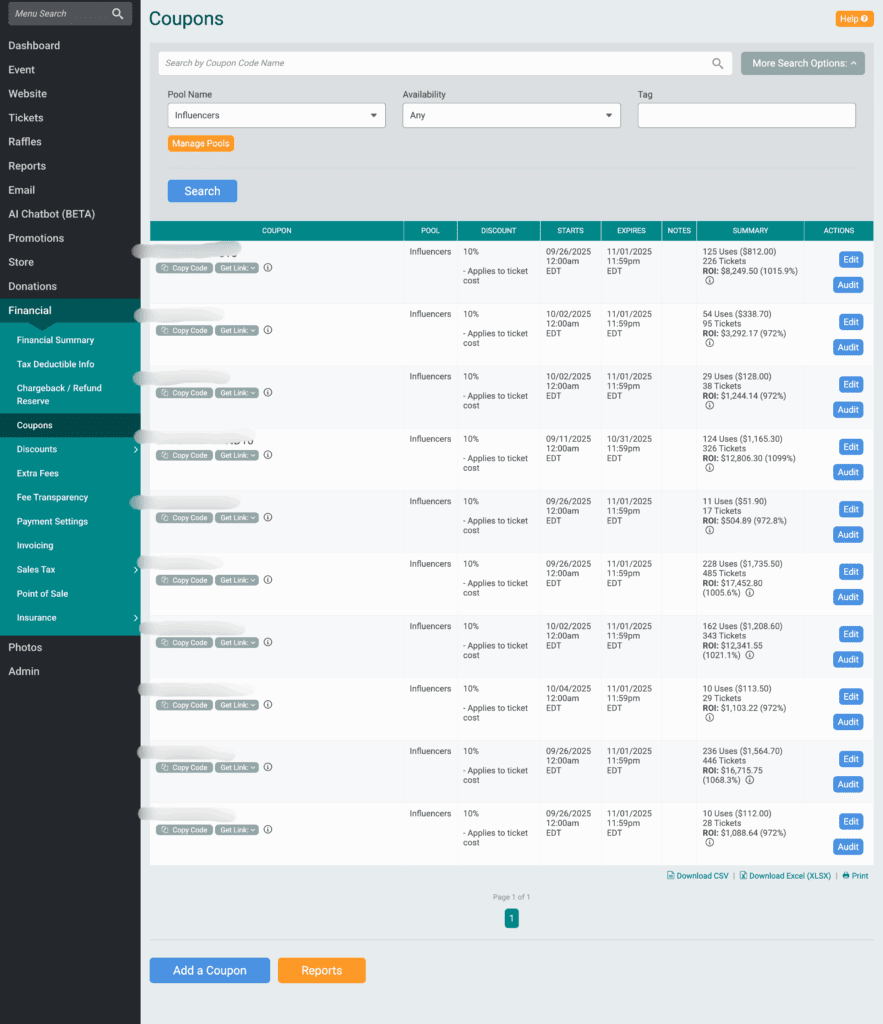The image size is (883, 1024).
Task: Click the CSV file icon before Download CSV
Action: coord(671,875)
